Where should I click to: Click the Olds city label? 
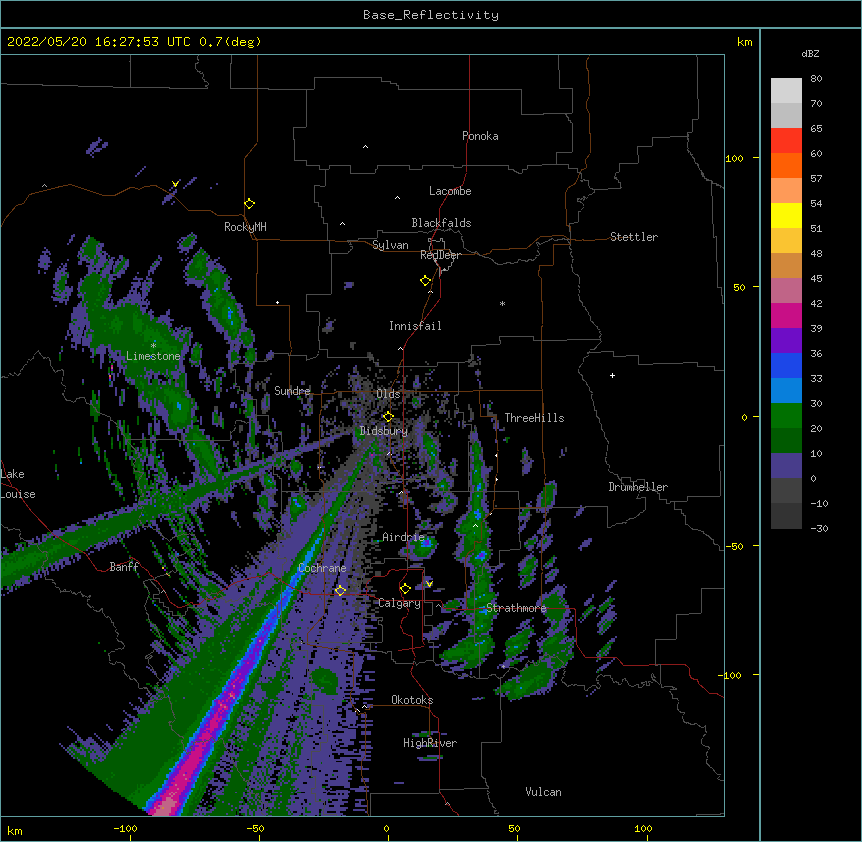click(x=388, y=394)
